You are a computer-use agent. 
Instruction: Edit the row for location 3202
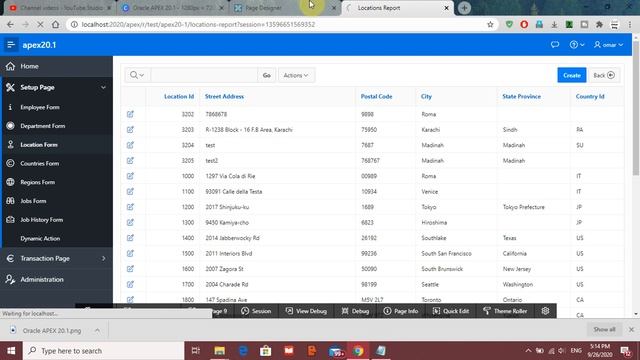click(130, 114)
